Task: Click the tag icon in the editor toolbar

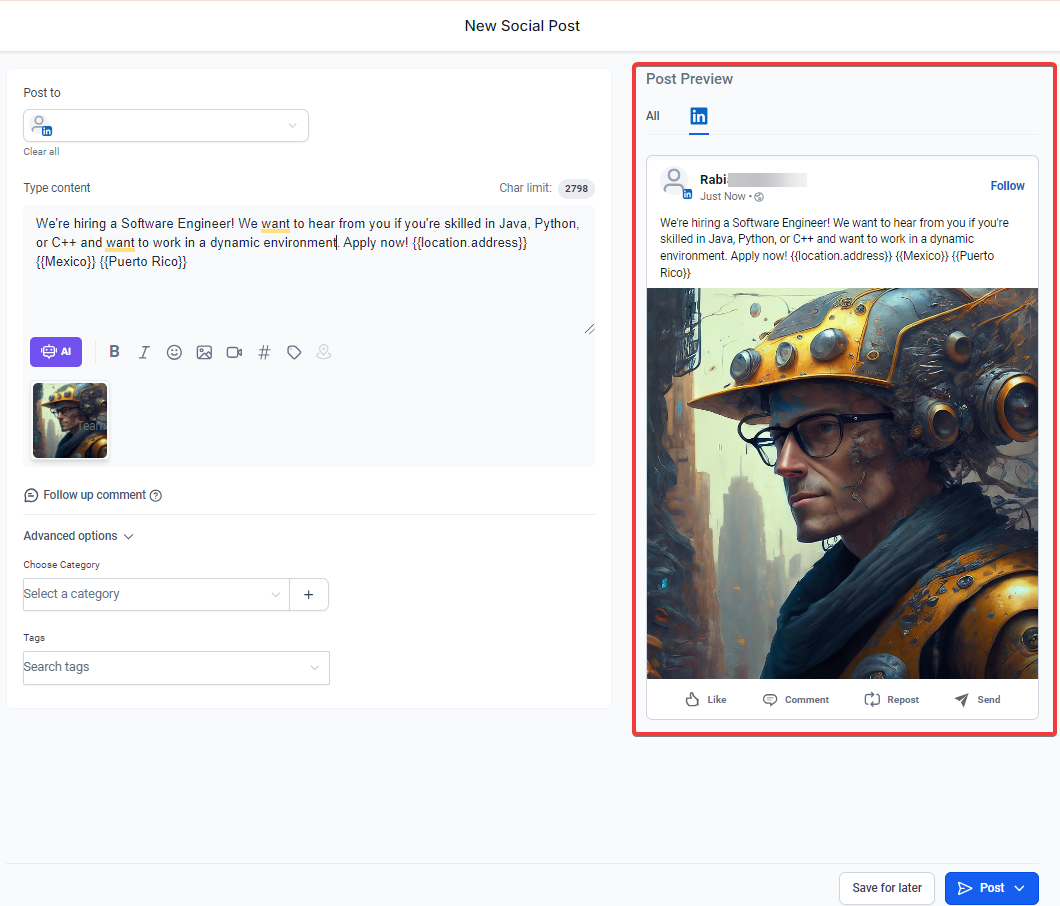Action: (x=294, y=352)
